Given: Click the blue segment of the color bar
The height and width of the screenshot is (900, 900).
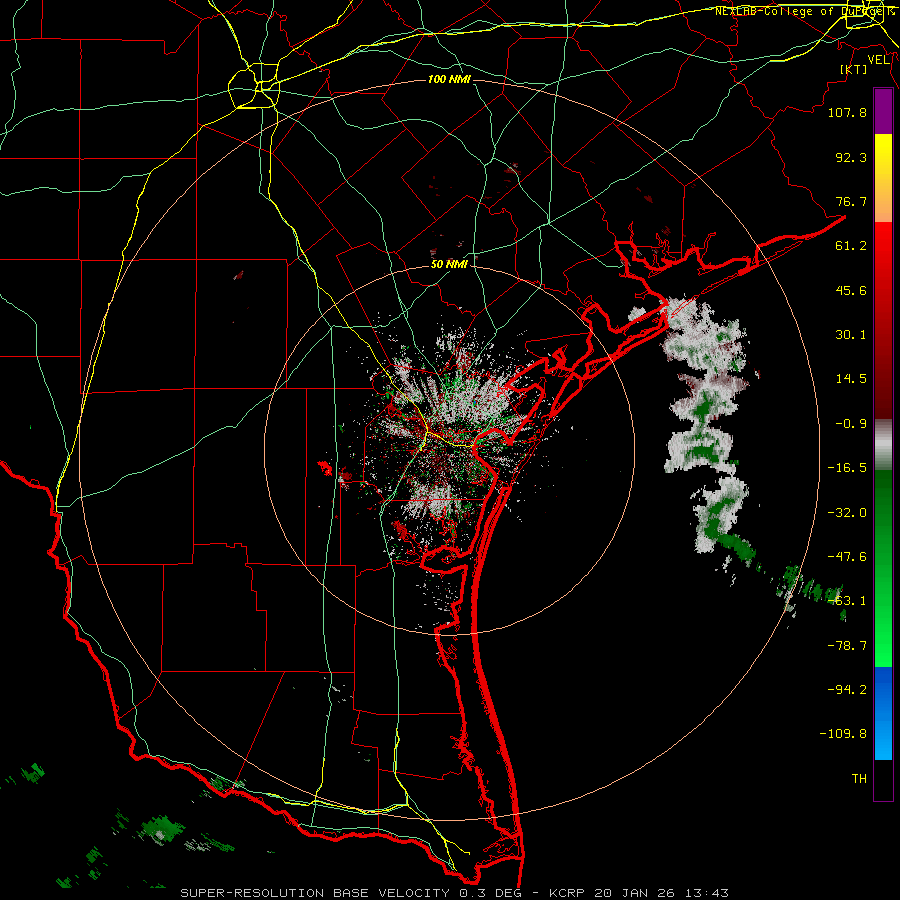Looking at the screenshot, I should (883, 713).
